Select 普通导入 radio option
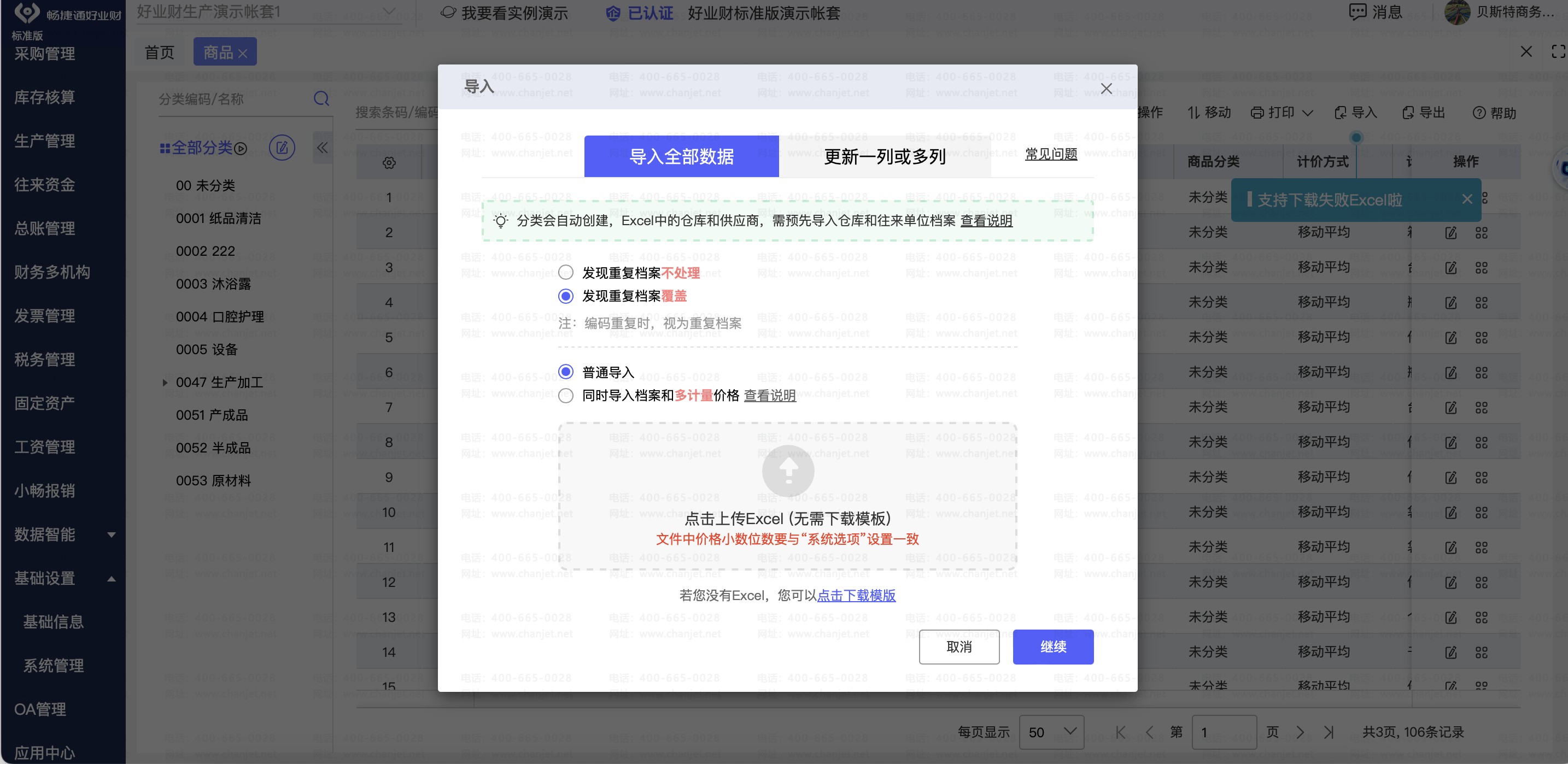 (x=565, y=372)
